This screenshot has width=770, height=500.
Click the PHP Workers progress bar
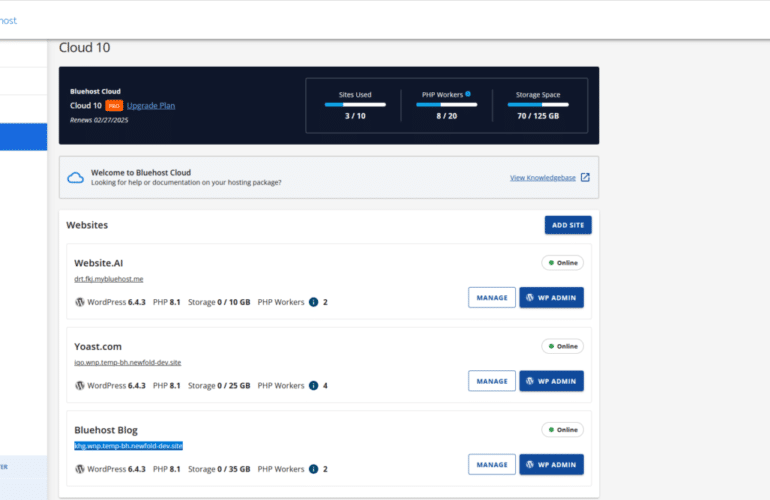[x=446, y=105]
